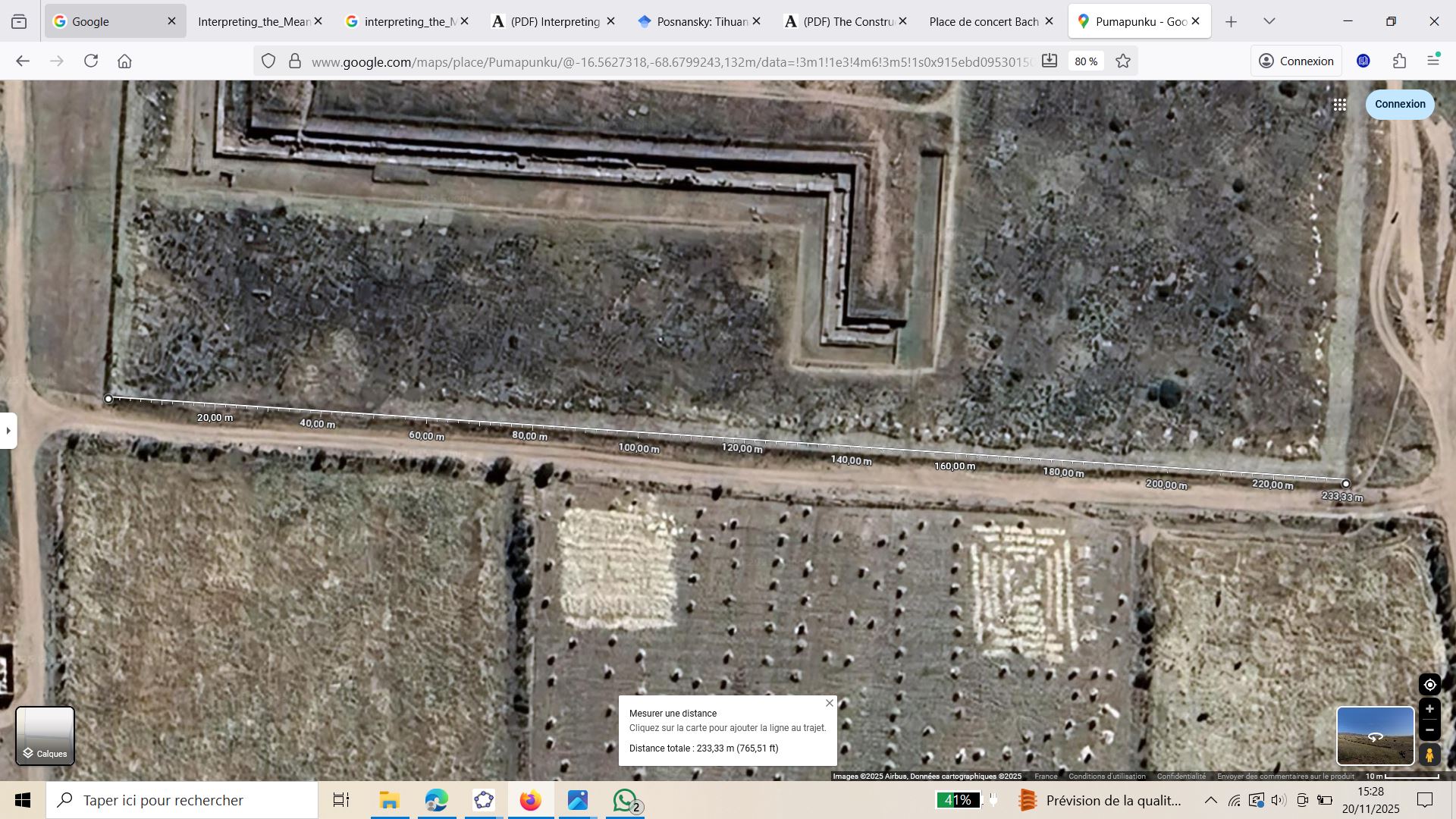Image resolution: width=1456 pixels, height=819 pixels.
Task: Toggle the Street View imagery thumbnail
Action: tap(1374, 736)
